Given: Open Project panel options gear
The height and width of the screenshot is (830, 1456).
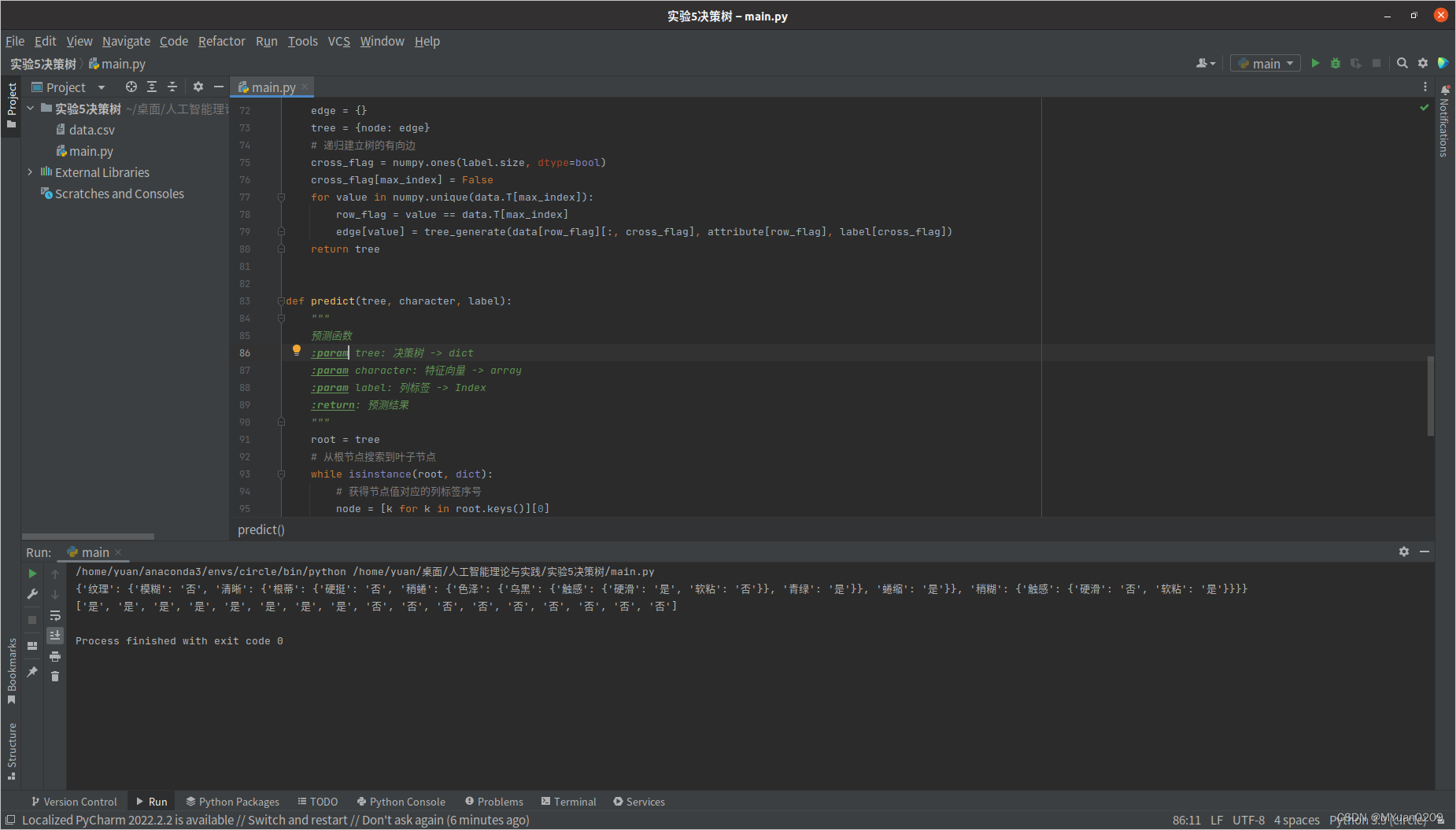Looking at the screenshot, I should pyautogui.click(x=198, y=87).
